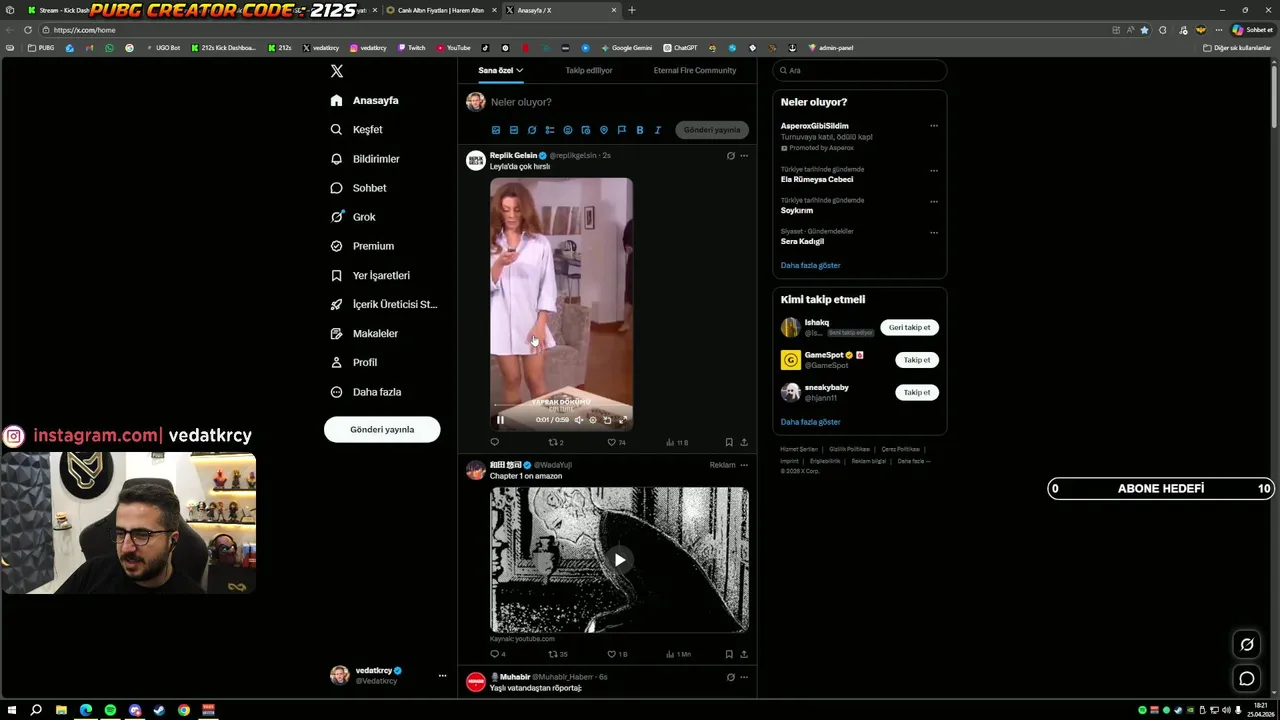Open WadaYuji ad more options
Image resolution: width=1280 pixels, height=720 pixels.
(x=744, y=465)
